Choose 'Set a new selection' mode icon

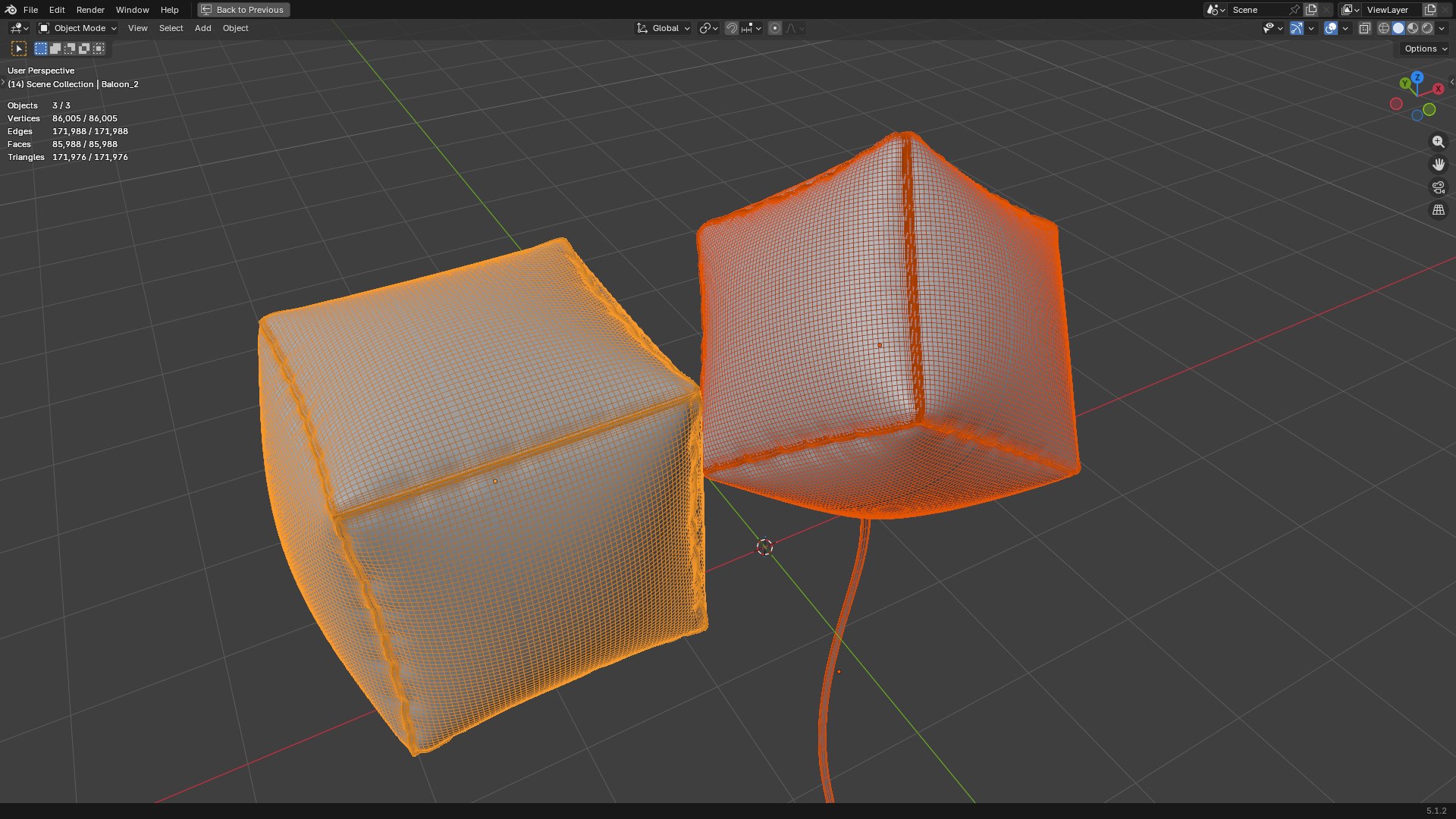(41, 49)
